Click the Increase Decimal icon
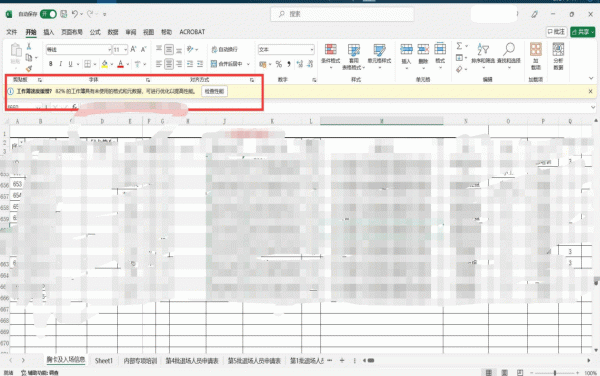The image size is (600, 376). [x=300, y=64]
